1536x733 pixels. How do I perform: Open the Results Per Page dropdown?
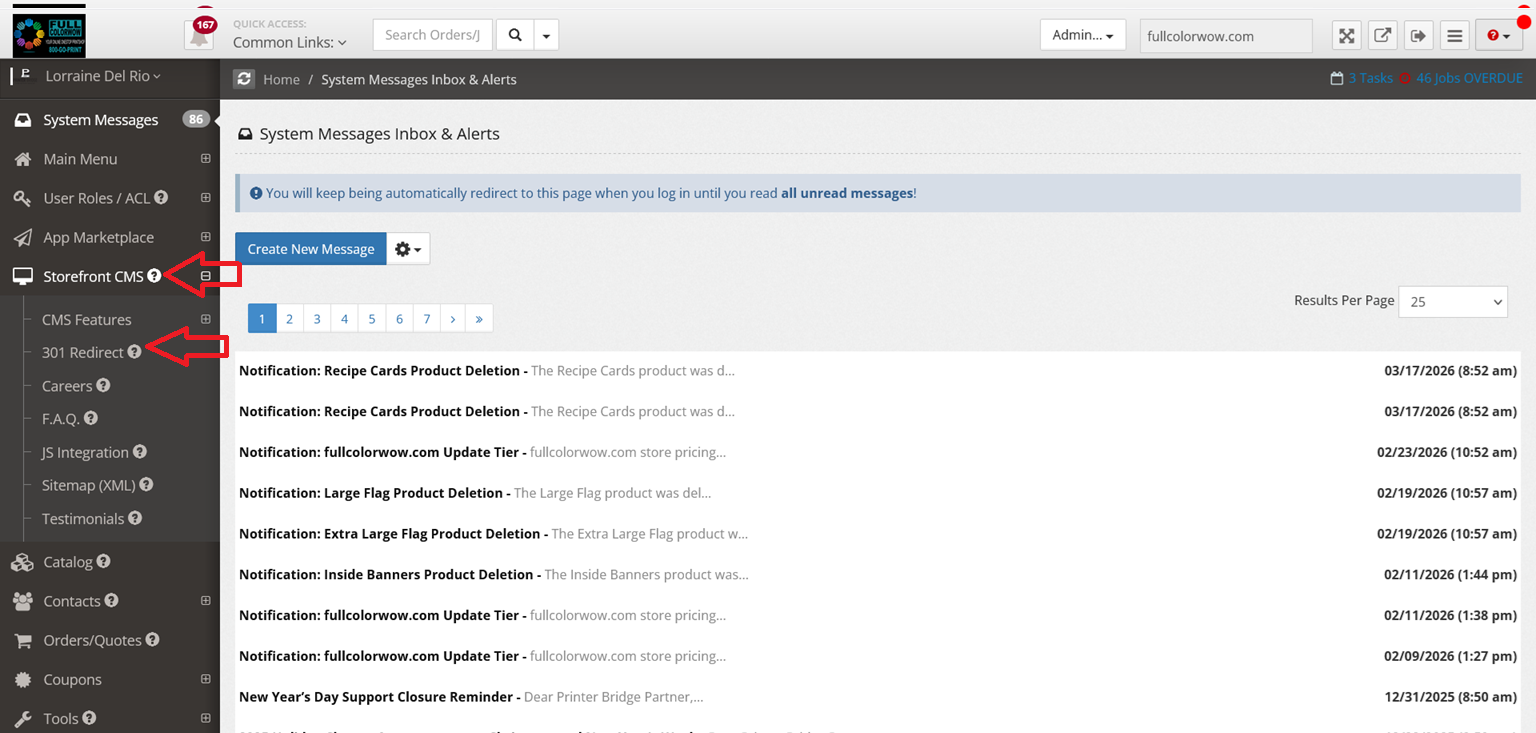pos(1452,301)
